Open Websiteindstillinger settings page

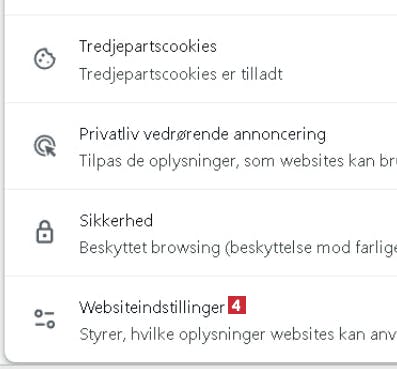(x=201, y=319)
